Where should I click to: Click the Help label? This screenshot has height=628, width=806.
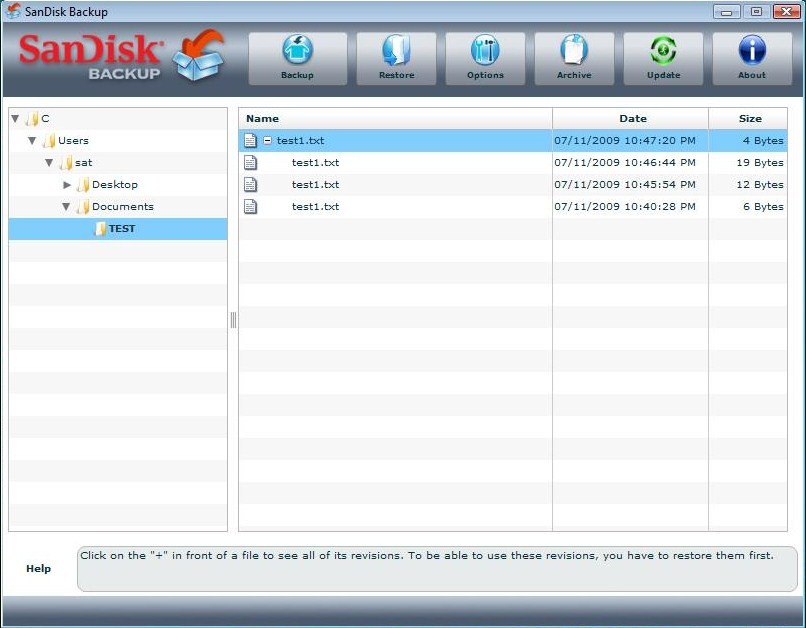(x=39, y=568)
